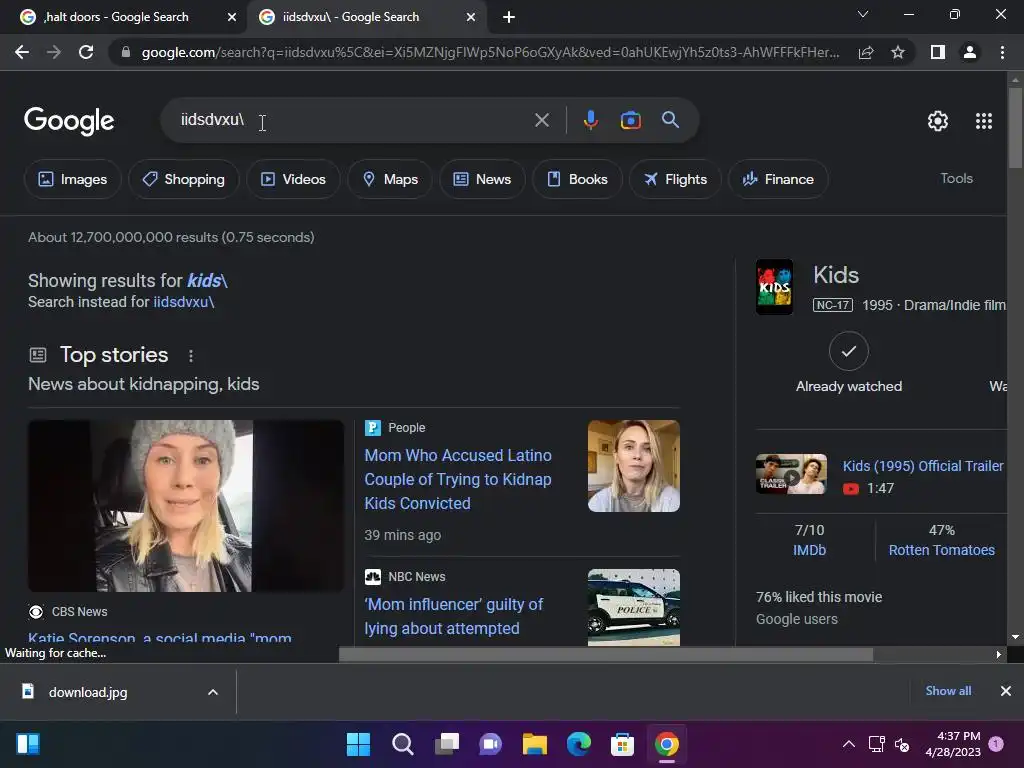The height and width of the screenshot is (768, 1024).
Task: Open Google quick settings gear
Action: 938,121
